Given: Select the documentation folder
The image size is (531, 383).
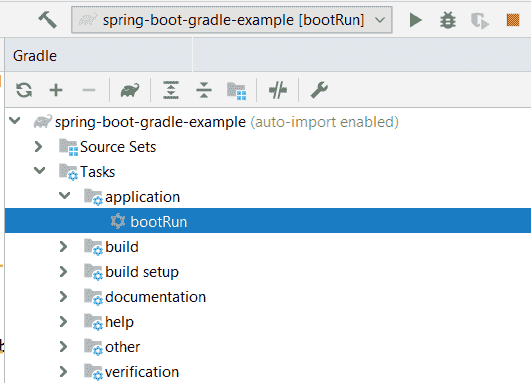Looking at the screenshot, I should pyautogui.click(x=155, y=297).
